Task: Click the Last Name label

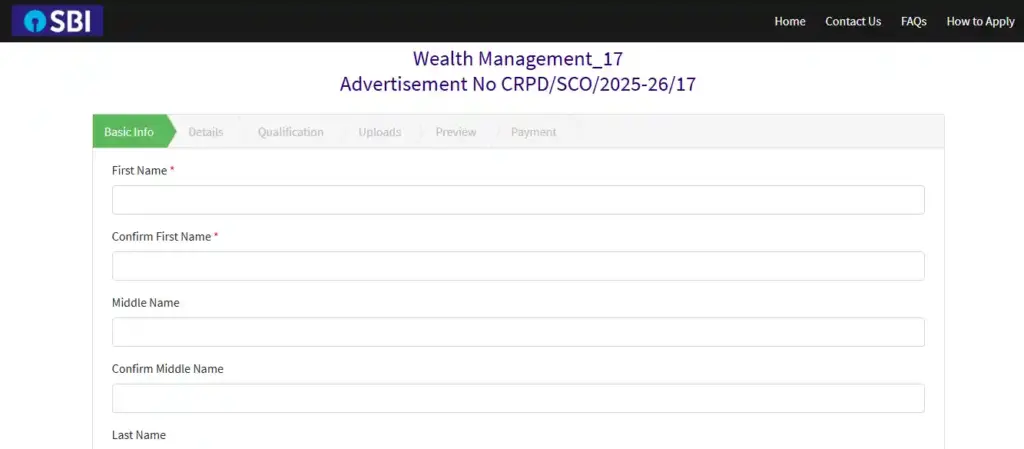Action: point(138,435)
